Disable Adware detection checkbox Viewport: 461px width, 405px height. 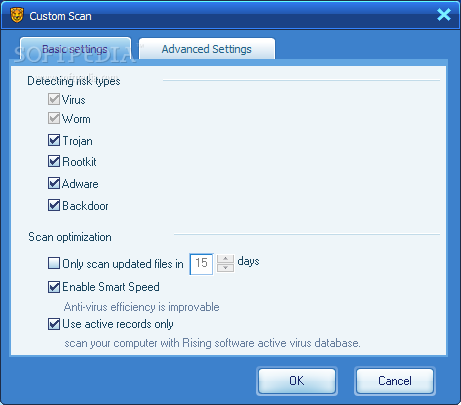point(54,183)
